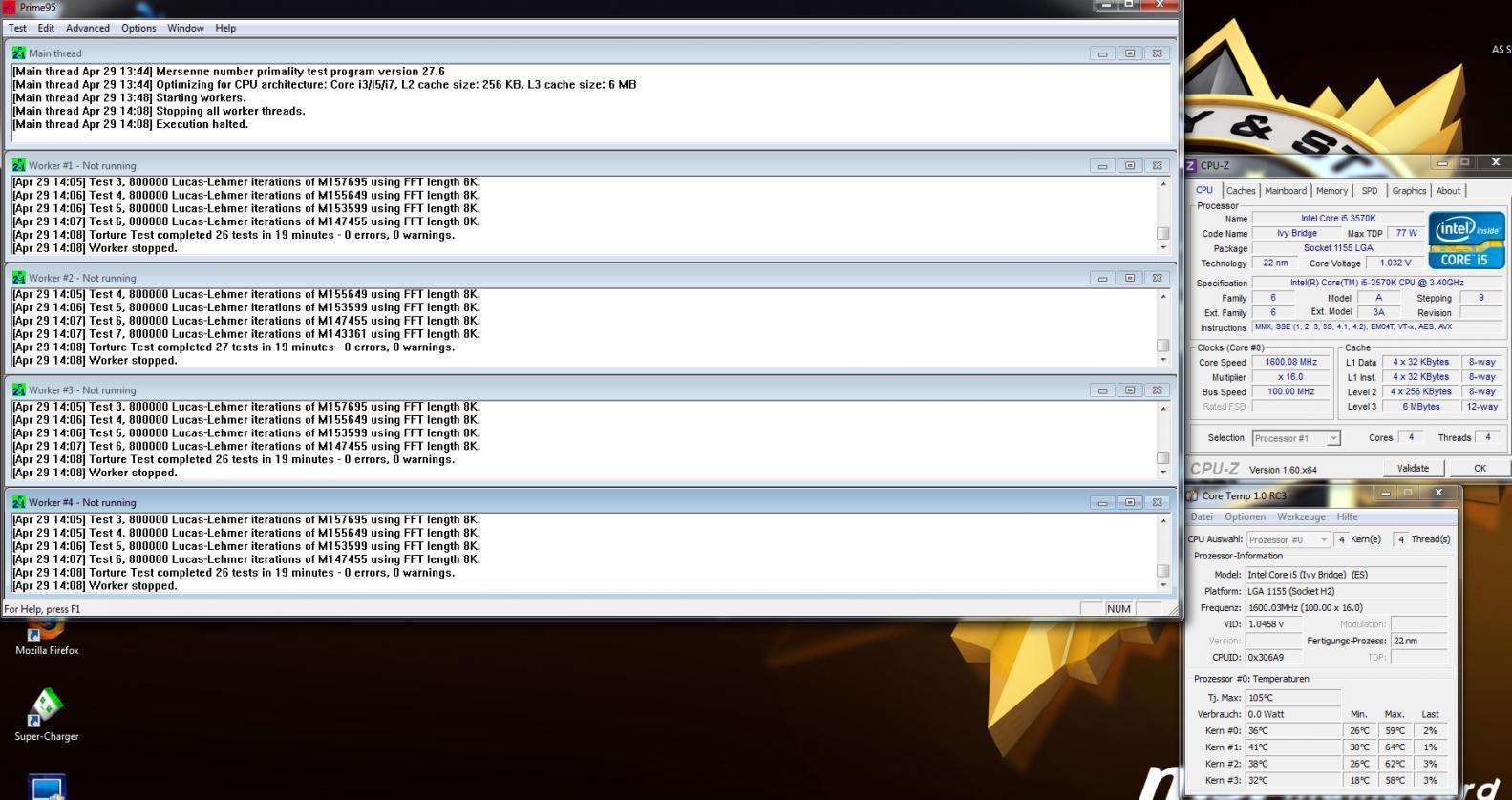
Task: Open the CPU Auswahl dropdown in Core Temp
Action: 1288,539
